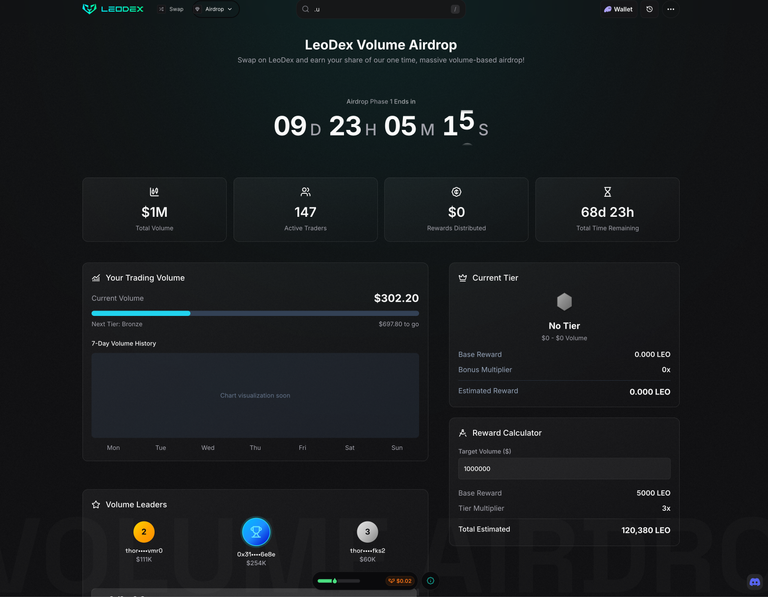768x597 pixels.
Task: Click the No Tier hexagon badge
Action: click(564, 302)
